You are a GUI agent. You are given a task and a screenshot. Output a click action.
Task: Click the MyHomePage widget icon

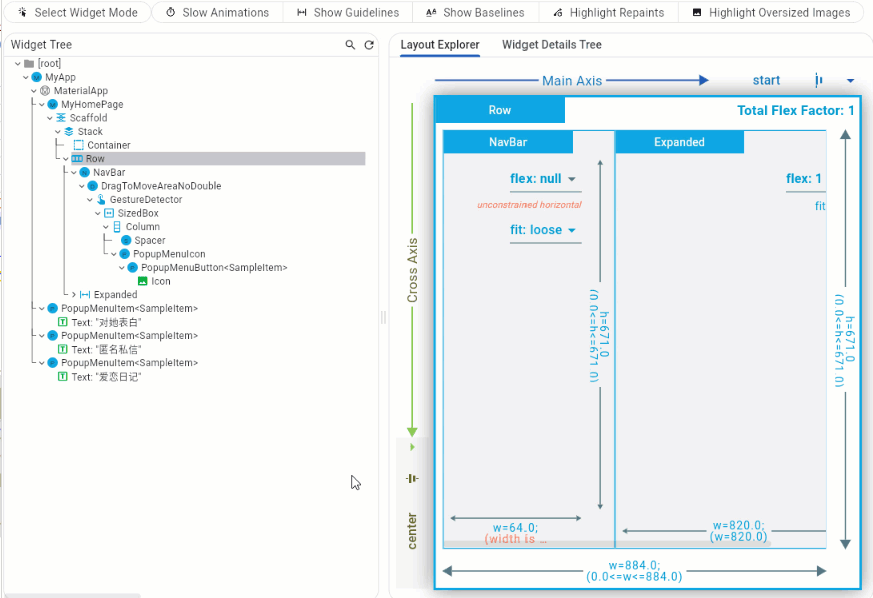click(53, 105)
